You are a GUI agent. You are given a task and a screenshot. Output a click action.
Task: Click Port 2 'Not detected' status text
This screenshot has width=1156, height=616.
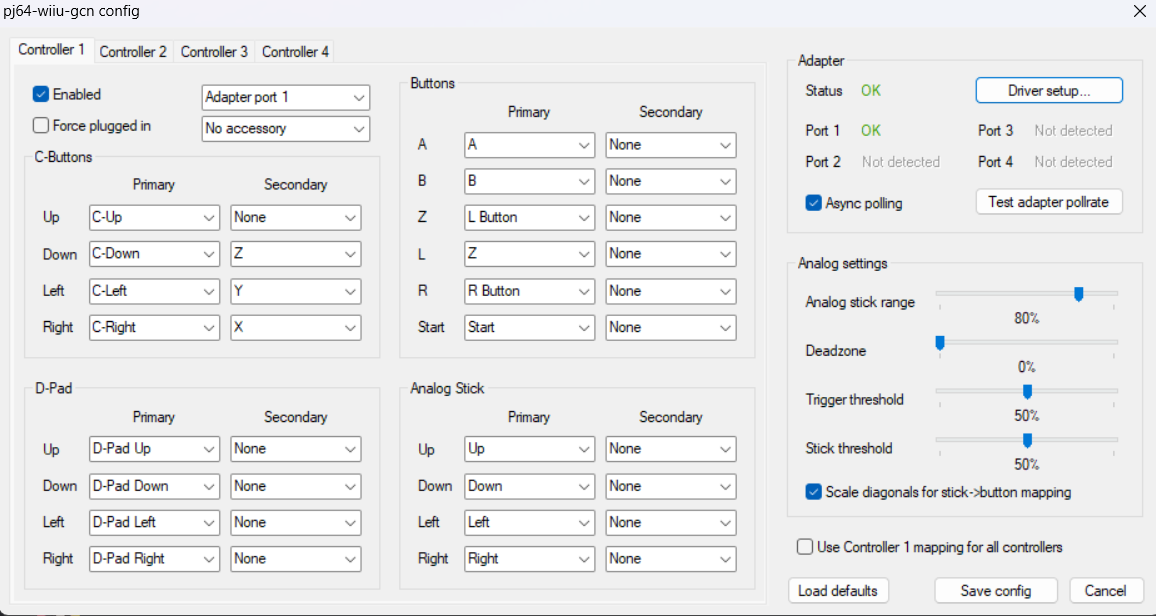coord(901,161)
